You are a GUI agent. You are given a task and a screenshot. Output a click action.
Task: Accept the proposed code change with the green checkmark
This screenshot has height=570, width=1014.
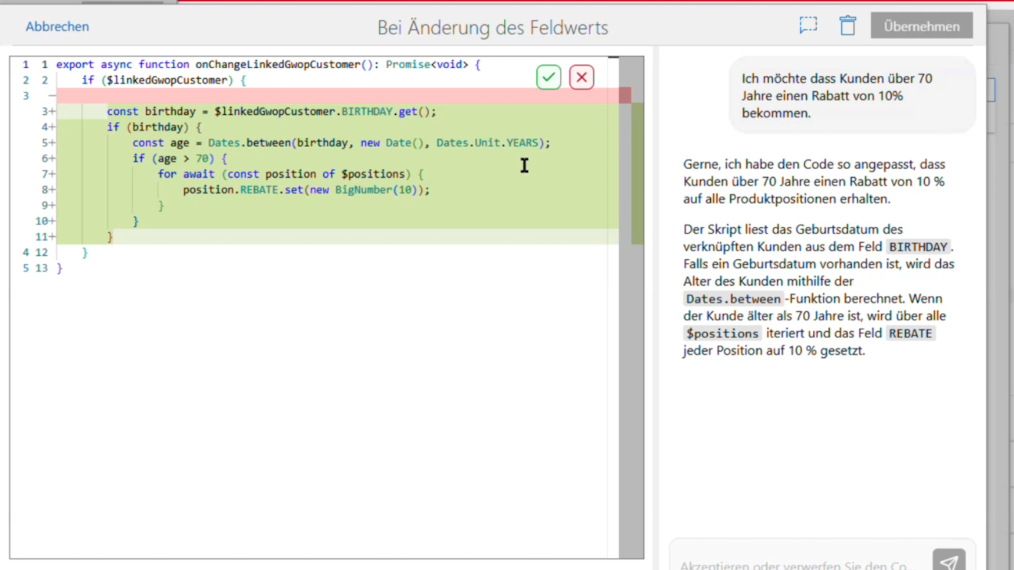click(x=548, y=77)
